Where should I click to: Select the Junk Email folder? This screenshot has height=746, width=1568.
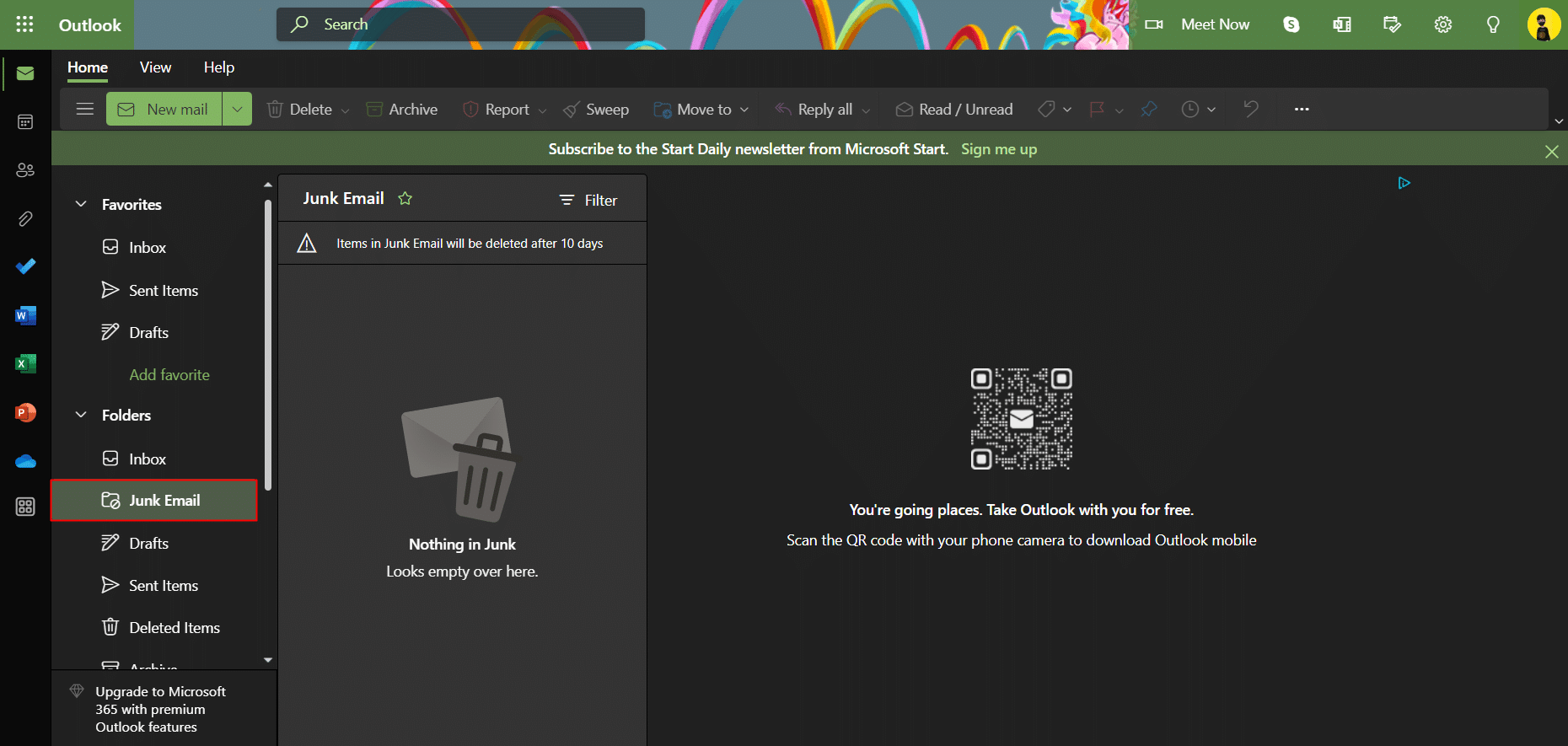[x=154, y=501]
